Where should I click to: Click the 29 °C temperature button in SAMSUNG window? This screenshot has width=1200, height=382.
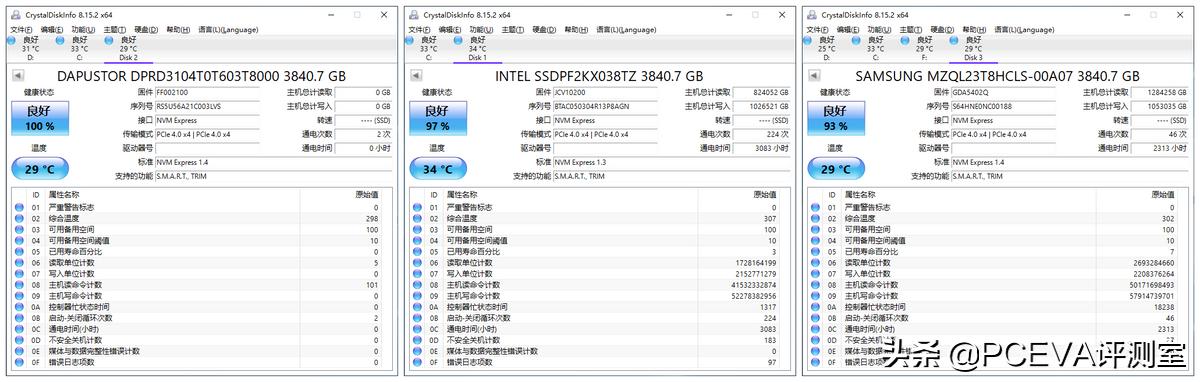(x=836, y=169)
